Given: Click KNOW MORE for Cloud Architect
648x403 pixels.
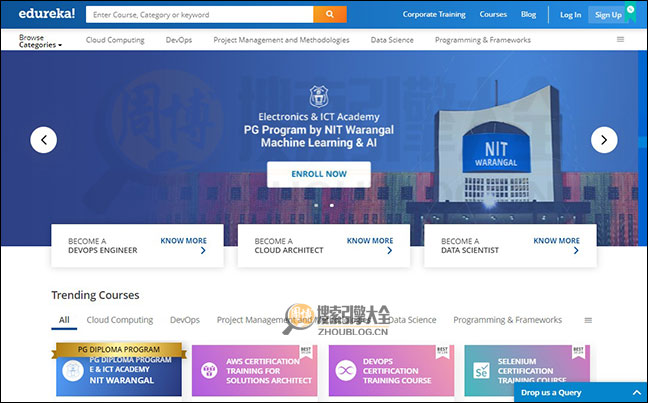Looking at the screenshot, I should (370, 241).
